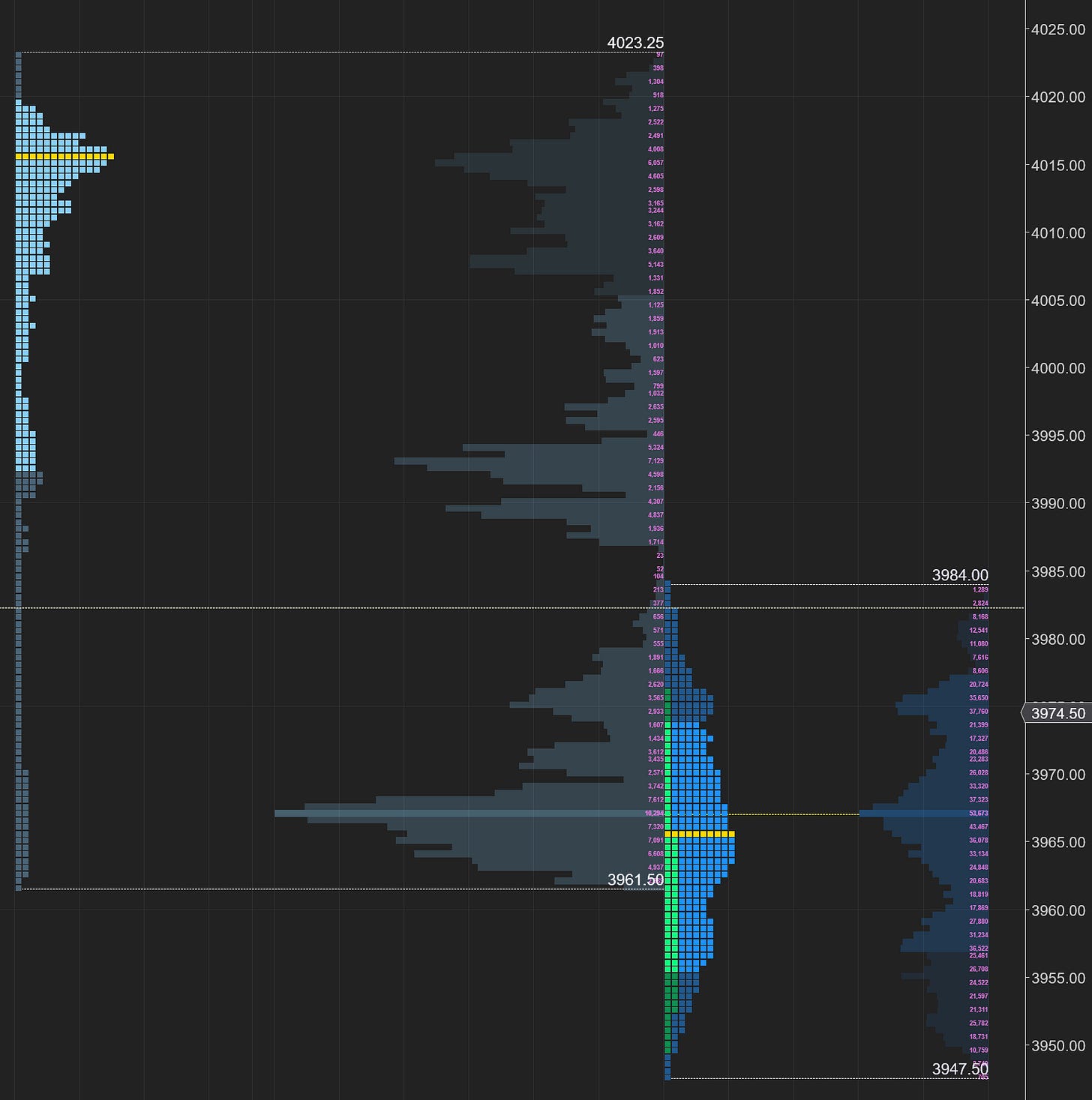Click the 3970.00 price axis label
This screenshot has width=1092, height=1100.
click(x=1058, y=775)
